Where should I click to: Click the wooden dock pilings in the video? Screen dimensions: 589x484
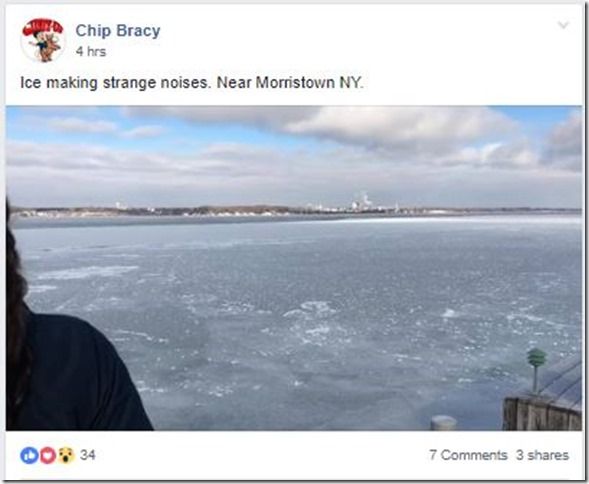(x=542, y=413)
